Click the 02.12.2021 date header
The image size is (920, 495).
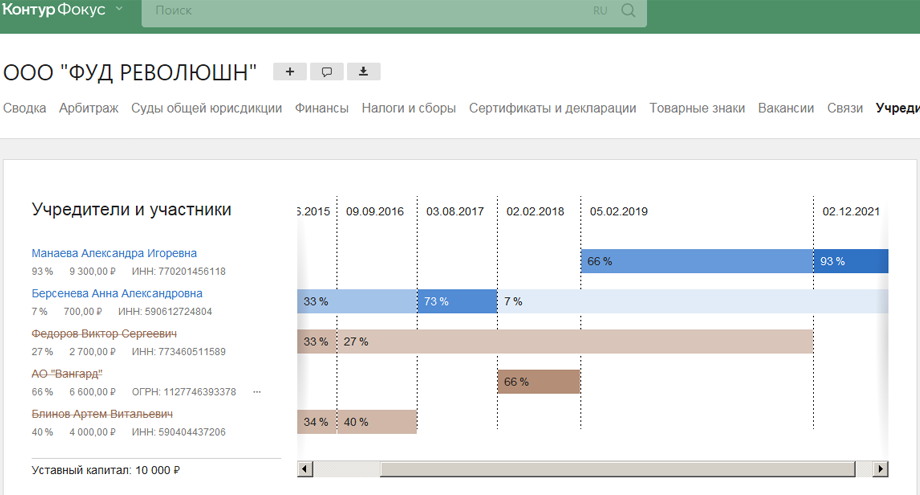(x=851, y=211)
